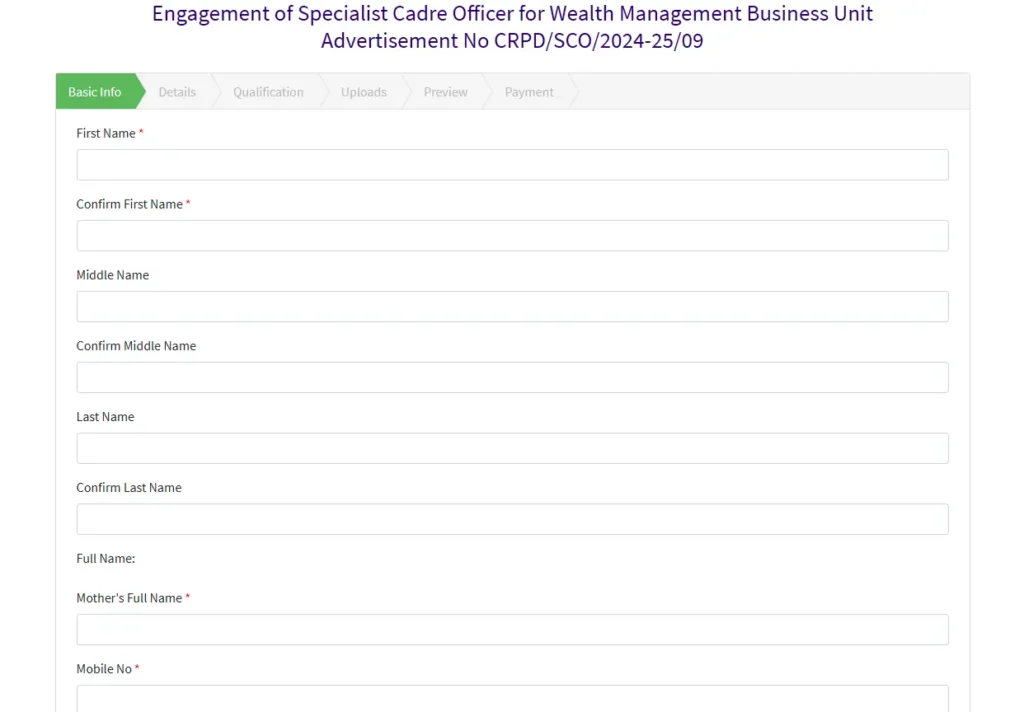1024x712 pixels.
Task: Switch to the Details step tab
Action: point(177,92)
